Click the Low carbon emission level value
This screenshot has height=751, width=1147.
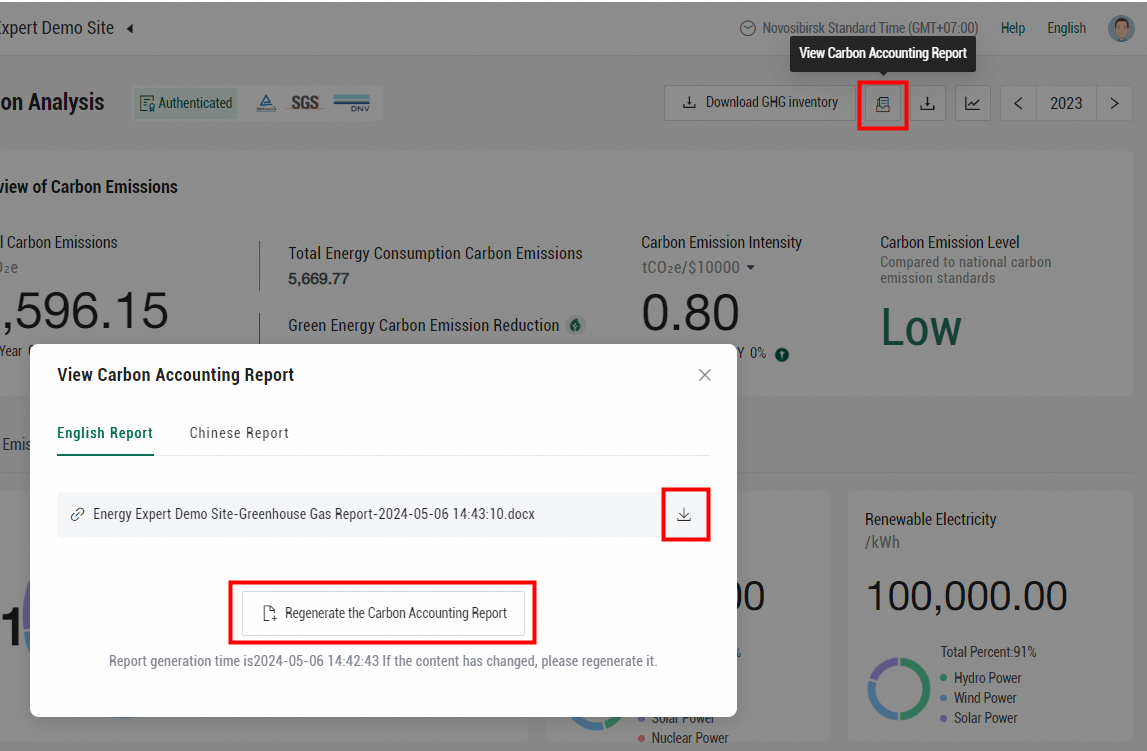921,327
